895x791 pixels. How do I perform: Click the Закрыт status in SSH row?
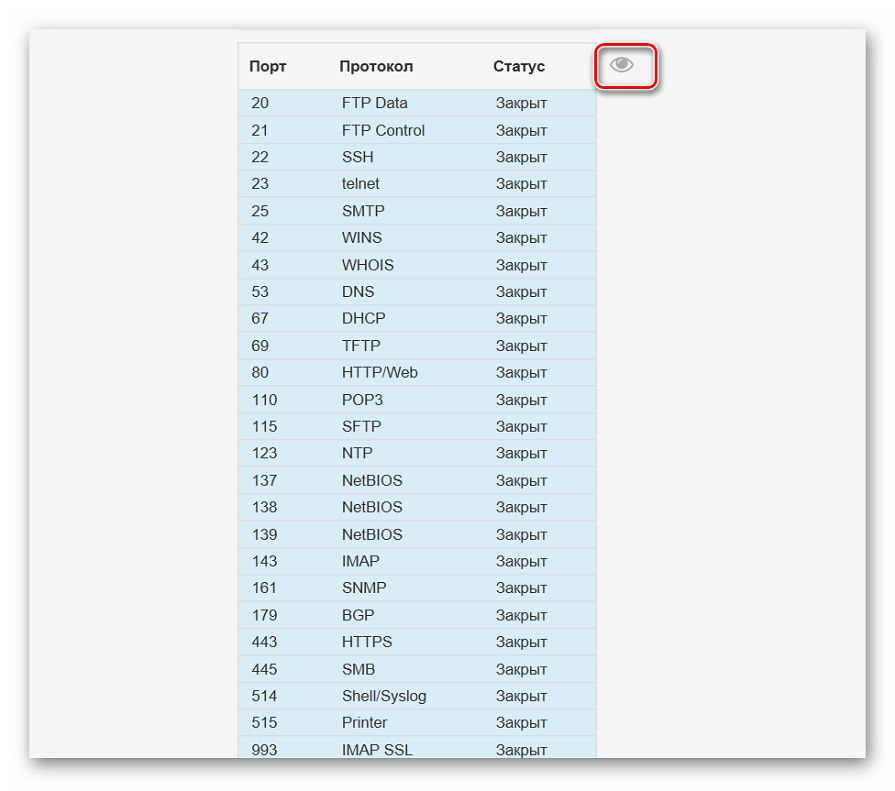[x=521, y=157]
